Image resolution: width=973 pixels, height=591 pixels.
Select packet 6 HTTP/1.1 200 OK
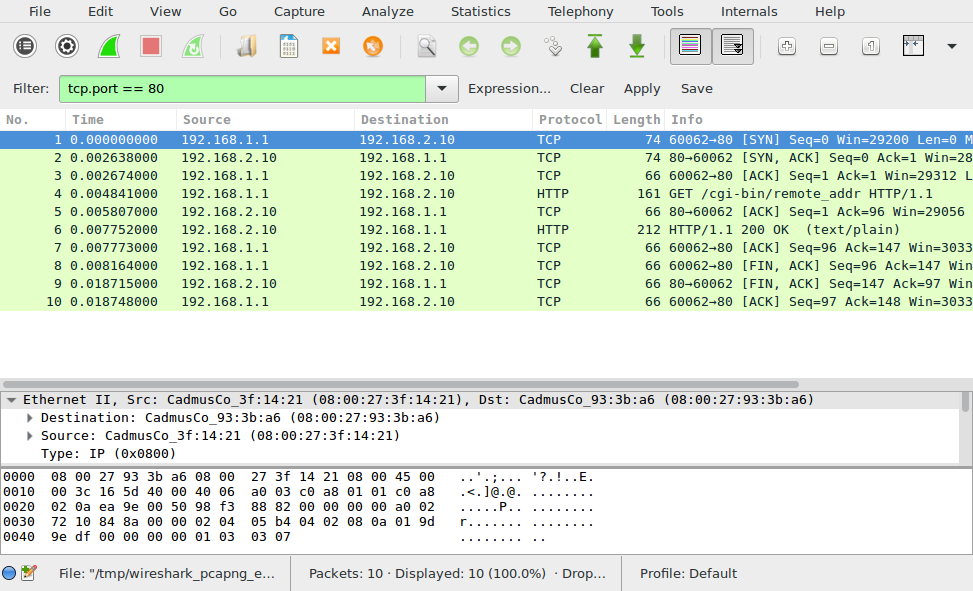(486, 230)
